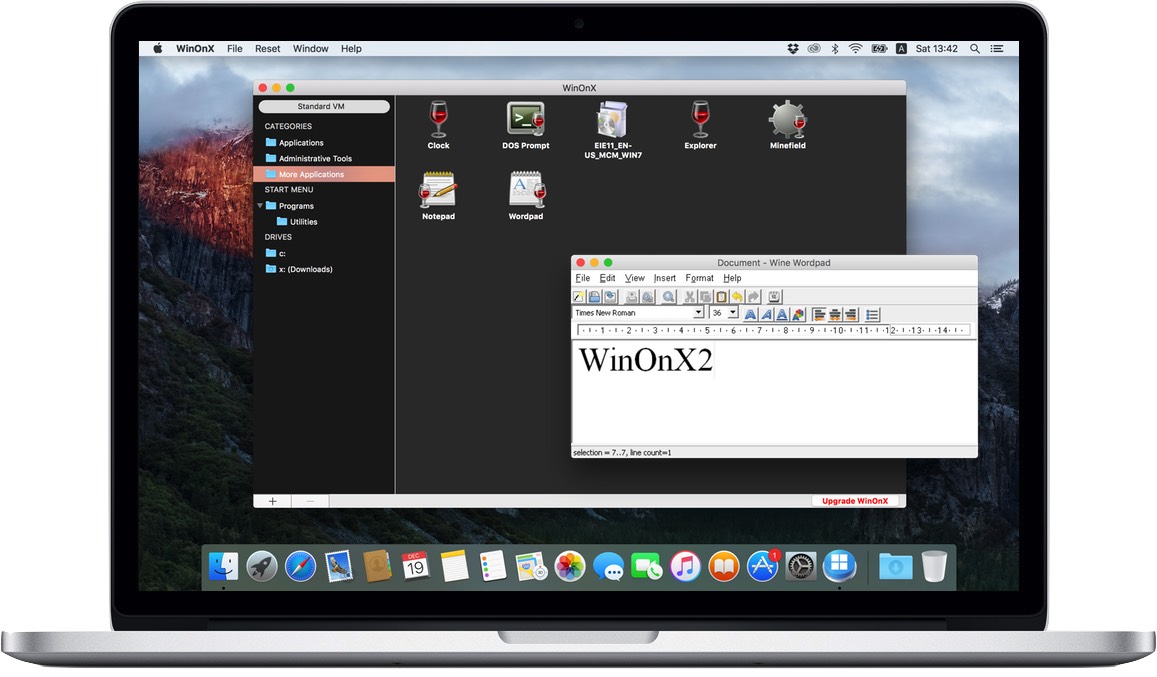The image size is (1157, 677).
Task: Select the Wordpad app icon
Action: [526, 190]
